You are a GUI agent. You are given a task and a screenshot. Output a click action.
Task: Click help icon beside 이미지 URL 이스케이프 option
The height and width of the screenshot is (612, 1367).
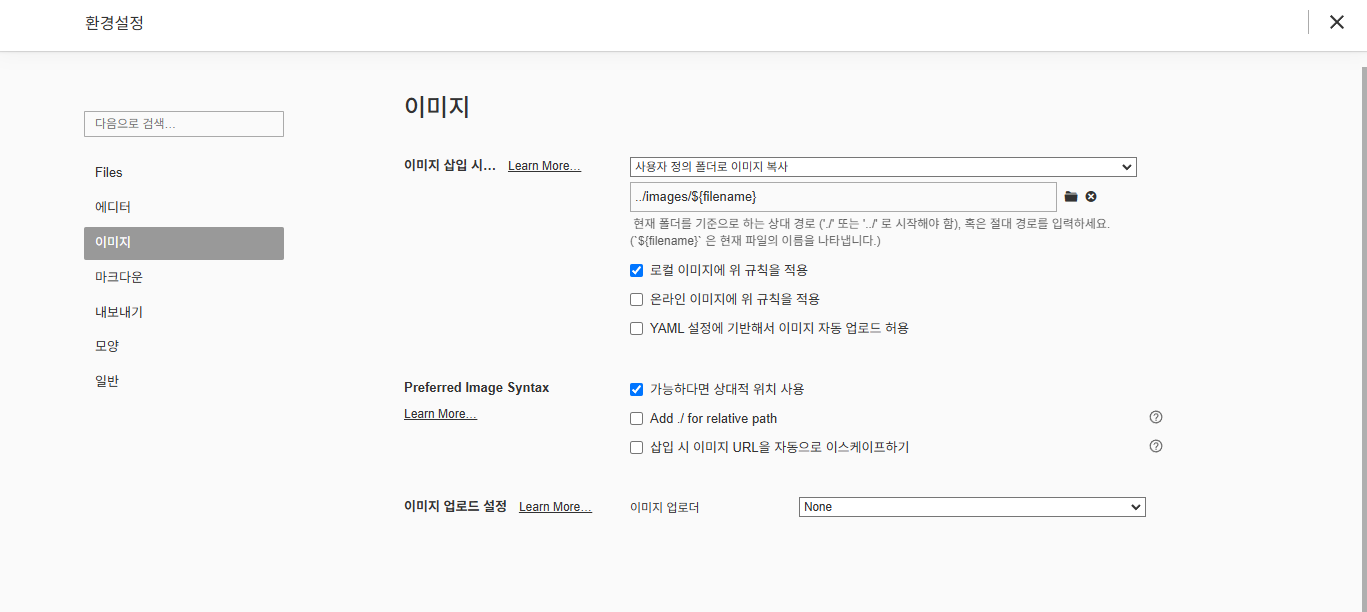point(1156,446)
